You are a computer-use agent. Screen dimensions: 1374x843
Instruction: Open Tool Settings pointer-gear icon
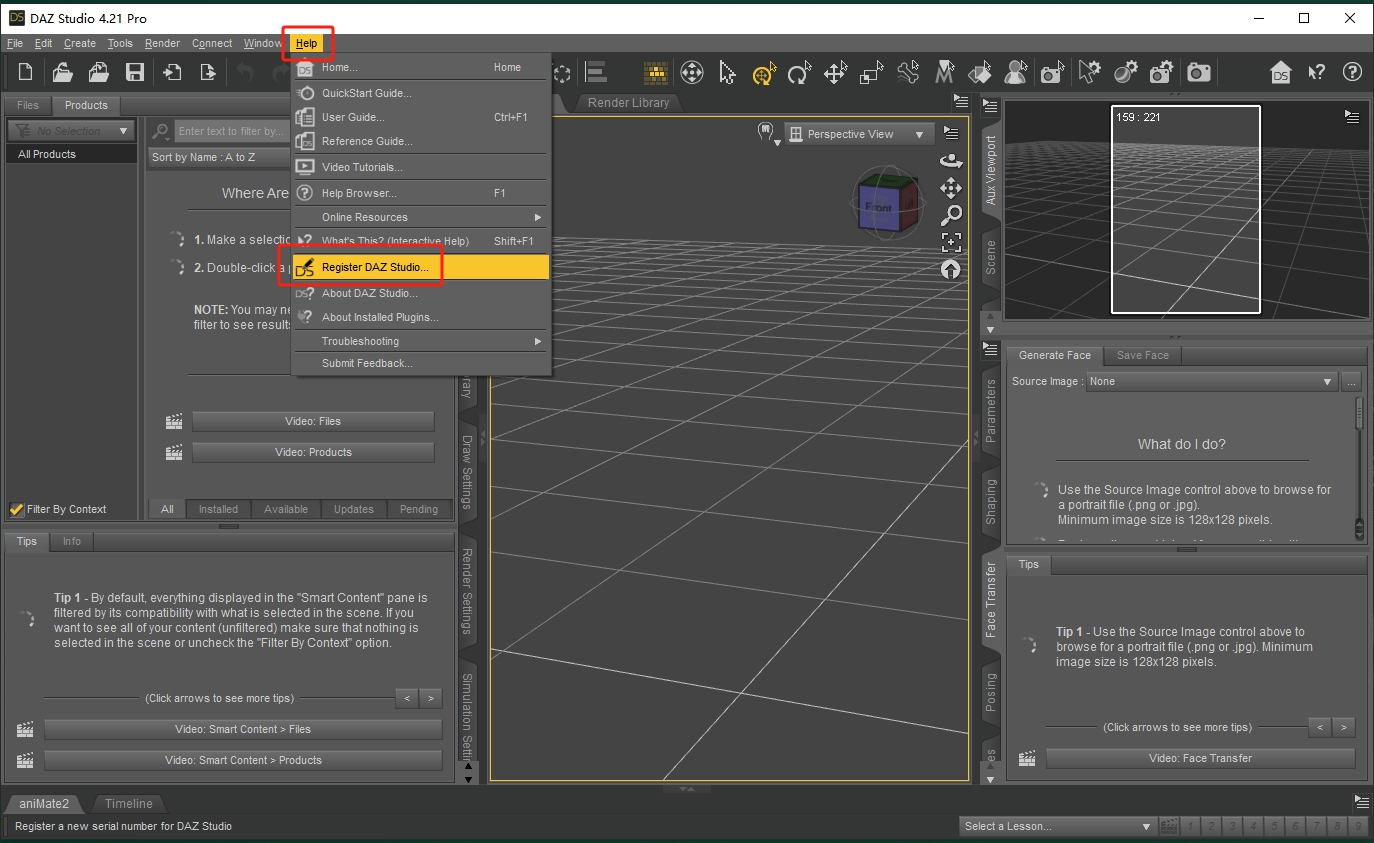pos(1089,72)
